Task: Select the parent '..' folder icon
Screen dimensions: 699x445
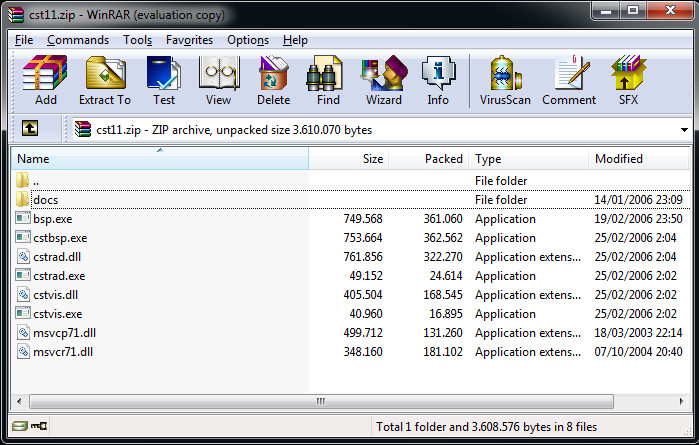Action: coord(22,180)
